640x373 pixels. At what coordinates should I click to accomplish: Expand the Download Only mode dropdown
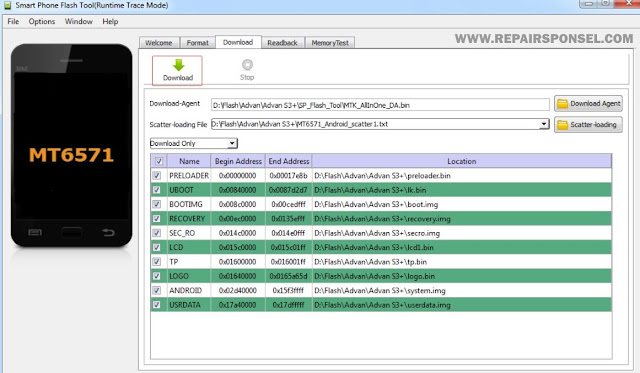[232, 143]
